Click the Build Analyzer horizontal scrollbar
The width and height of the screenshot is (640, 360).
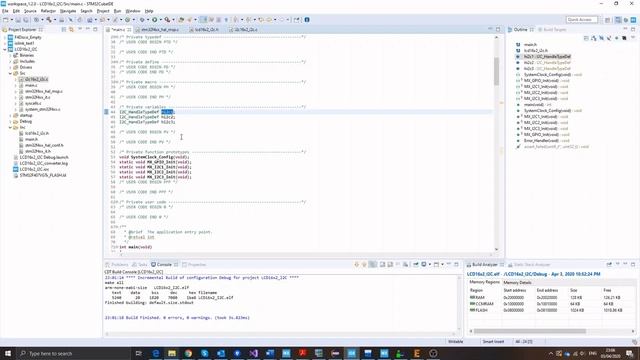tap(530, 331)
